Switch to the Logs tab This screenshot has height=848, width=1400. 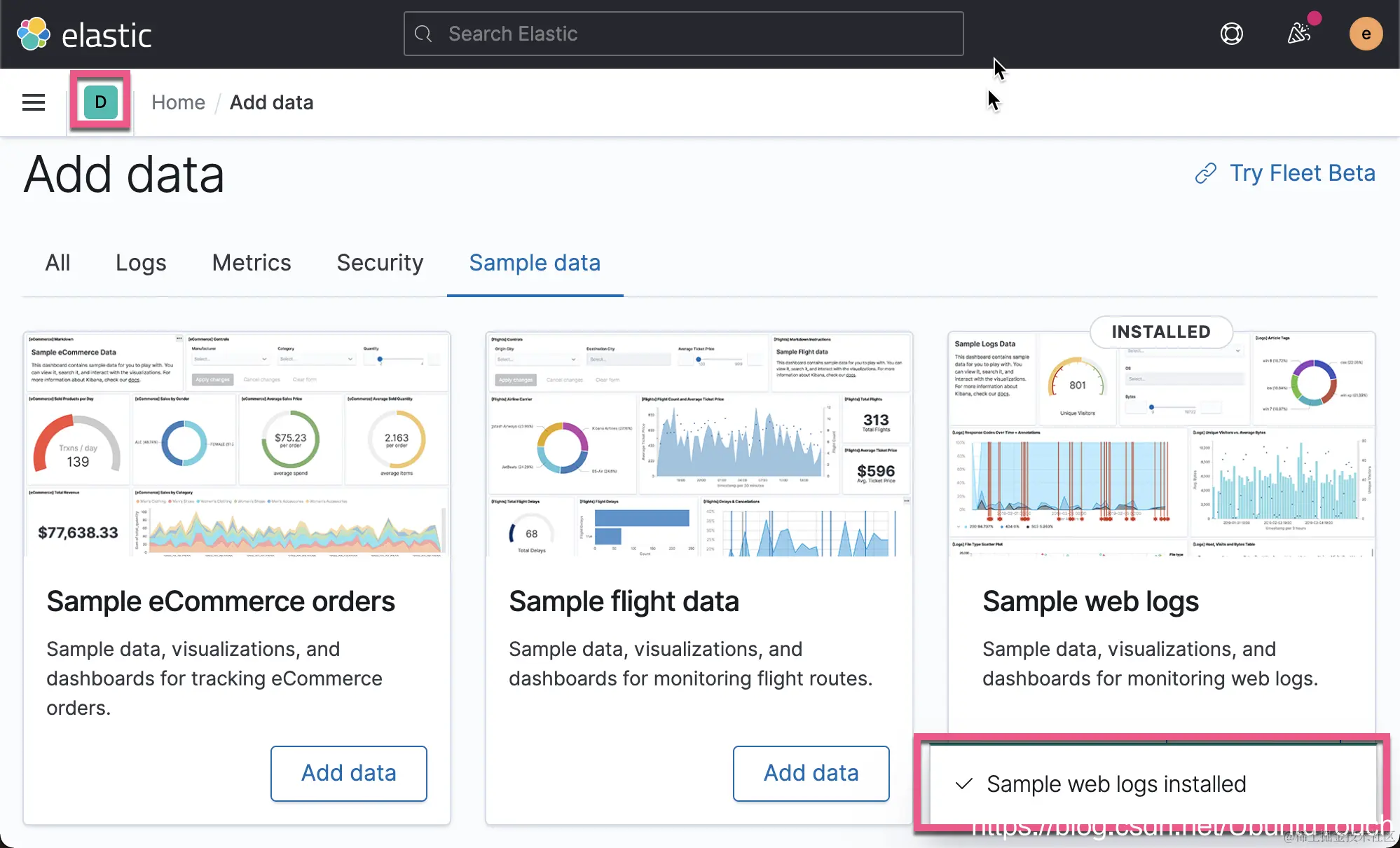click(141, 263)
